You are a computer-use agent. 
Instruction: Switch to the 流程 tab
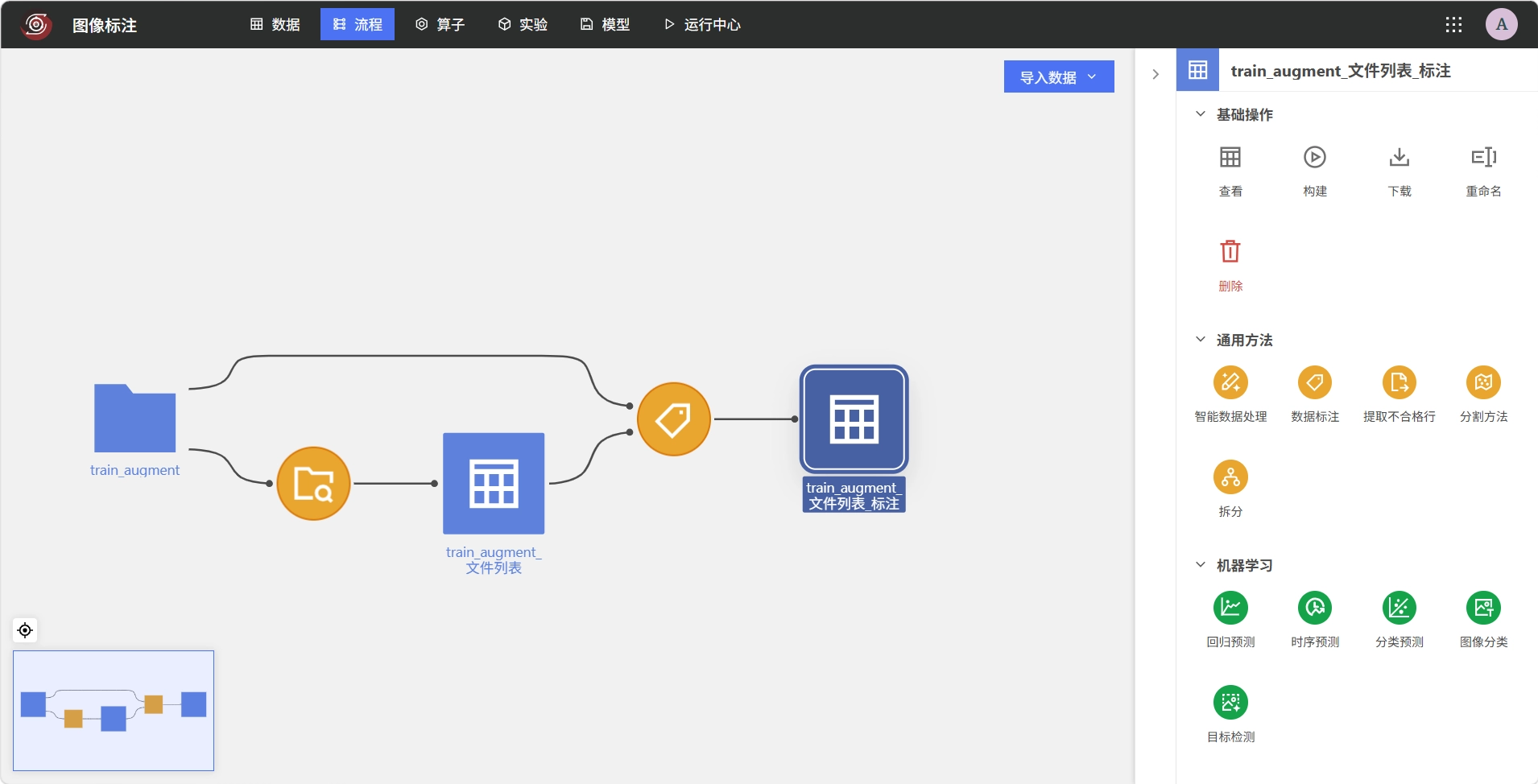tap(358, 24)
